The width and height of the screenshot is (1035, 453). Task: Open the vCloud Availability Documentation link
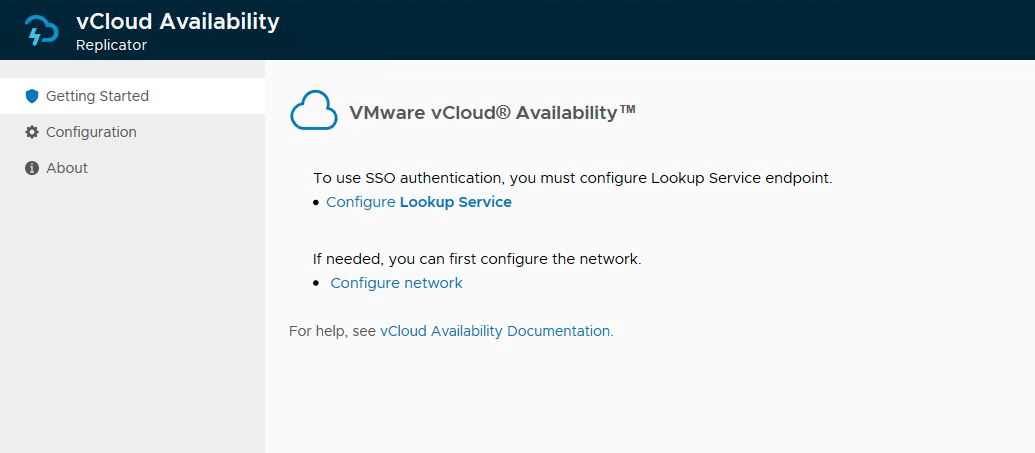(x=496, y=331)
